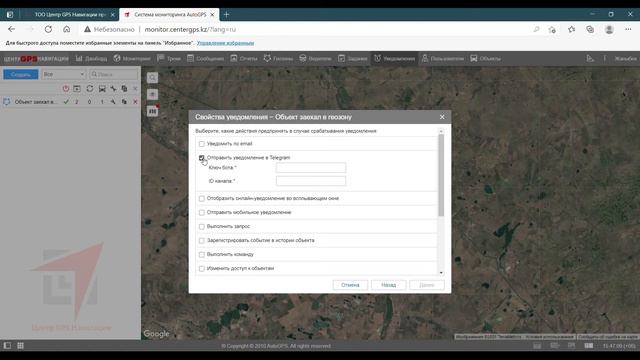The width and height of the screenshot is (640, 360).
Task: Click the browser collections icon
Action: coord(590,29)
